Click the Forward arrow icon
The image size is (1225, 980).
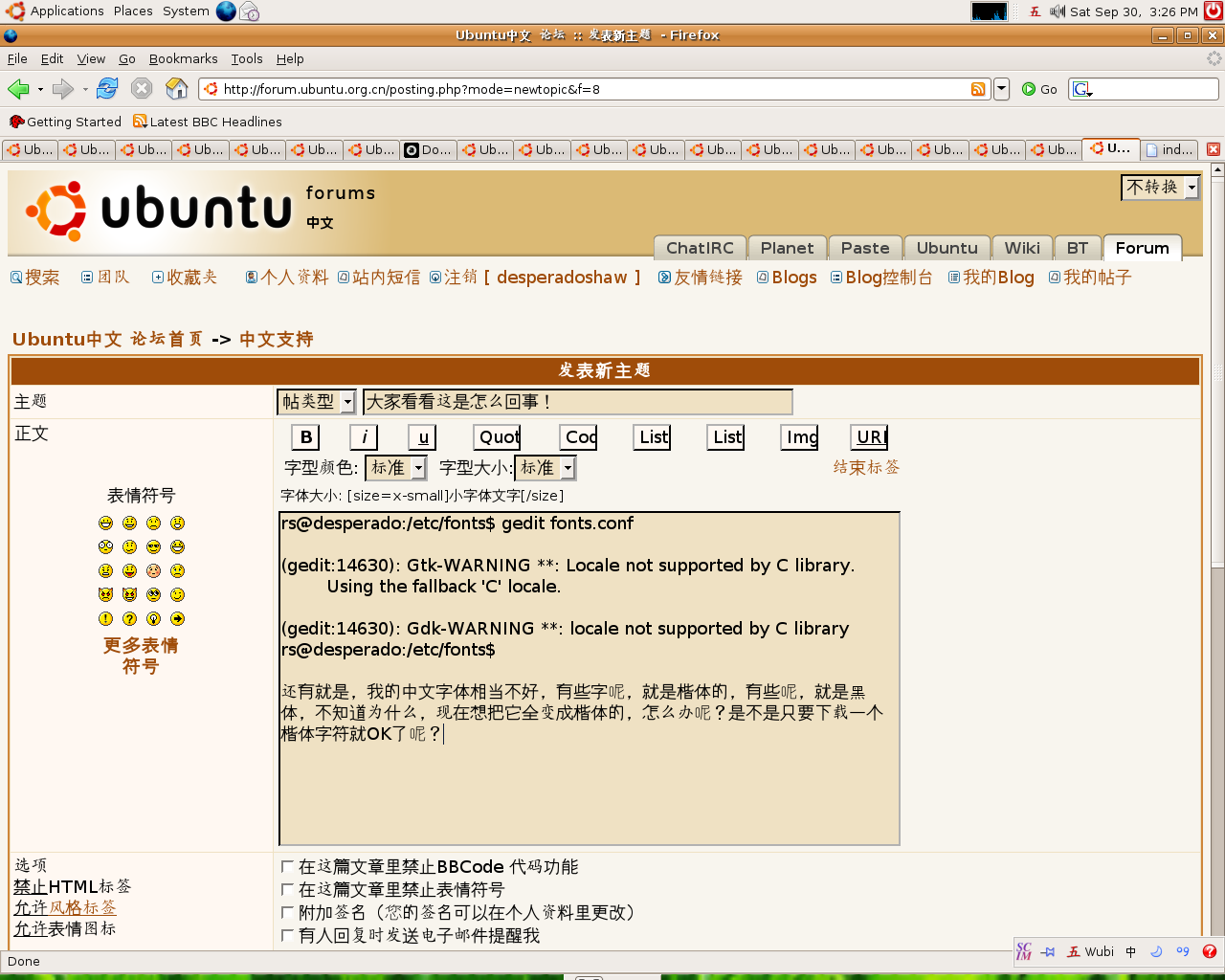[63, 89]
